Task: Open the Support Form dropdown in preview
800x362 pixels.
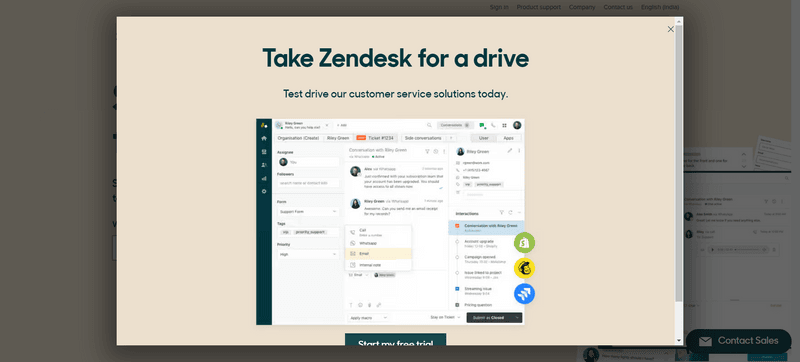Action: 308,211
